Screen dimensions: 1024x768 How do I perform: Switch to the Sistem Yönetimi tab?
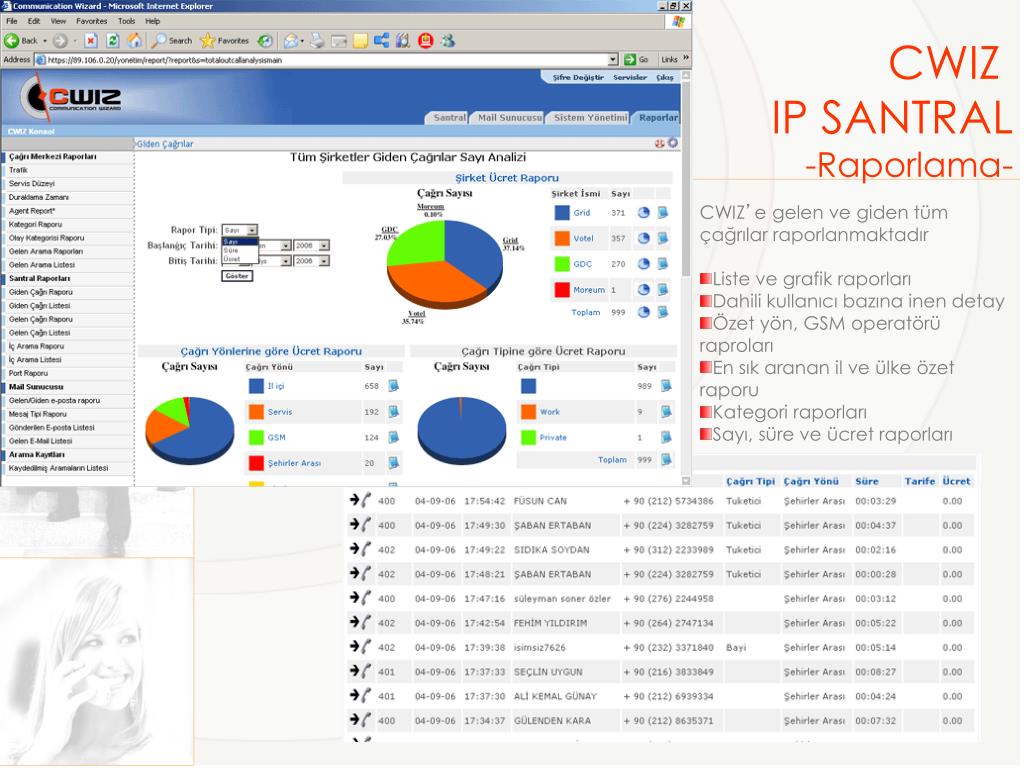tap(590, 118)
